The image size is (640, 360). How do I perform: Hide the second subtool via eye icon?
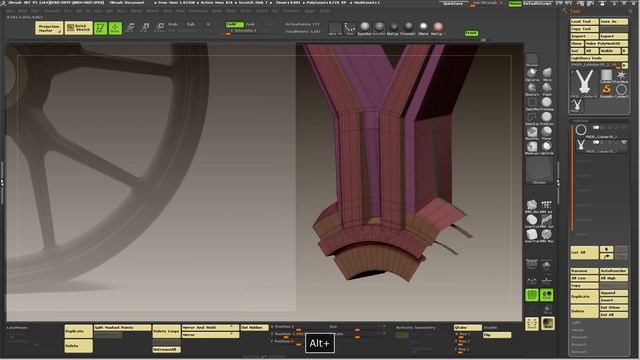[624, 142]
